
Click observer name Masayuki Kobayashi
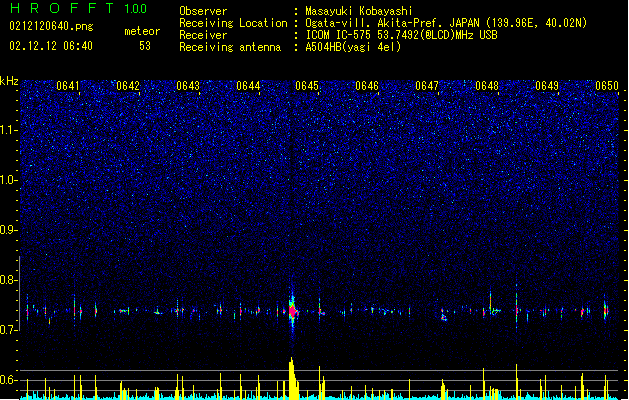(x=359, y=11)
